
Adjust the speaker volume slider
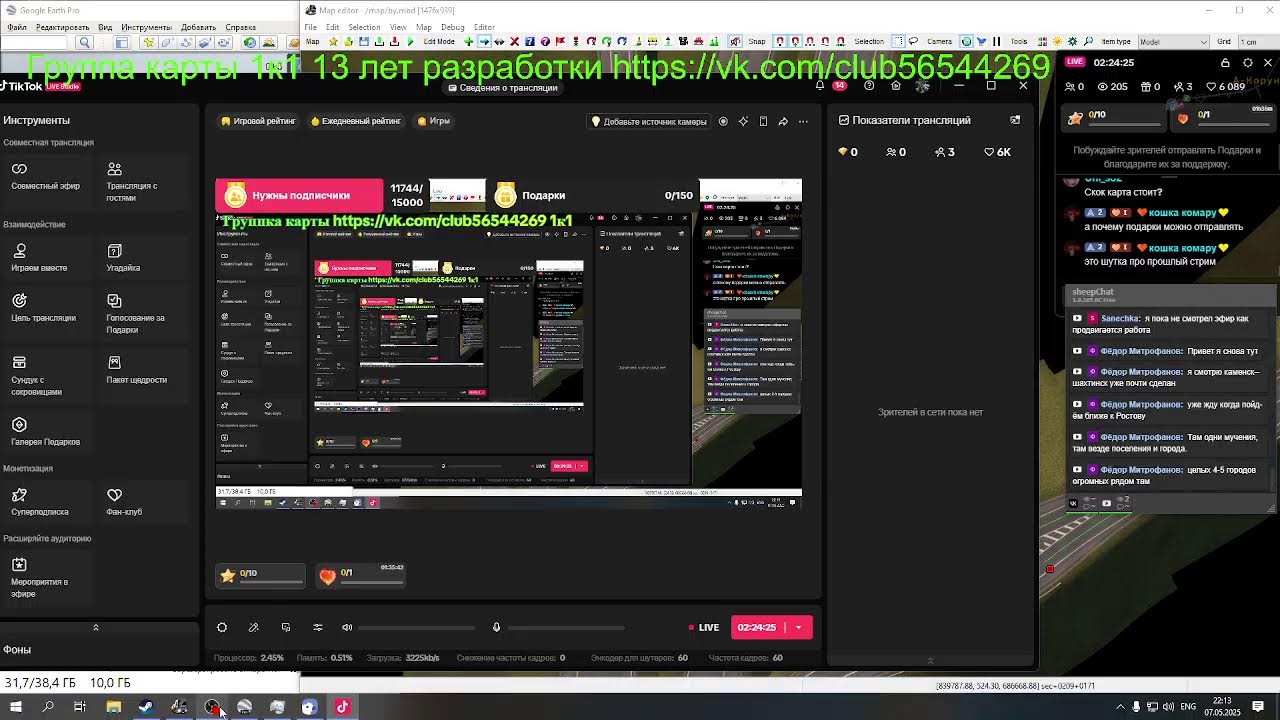(417, 627)
